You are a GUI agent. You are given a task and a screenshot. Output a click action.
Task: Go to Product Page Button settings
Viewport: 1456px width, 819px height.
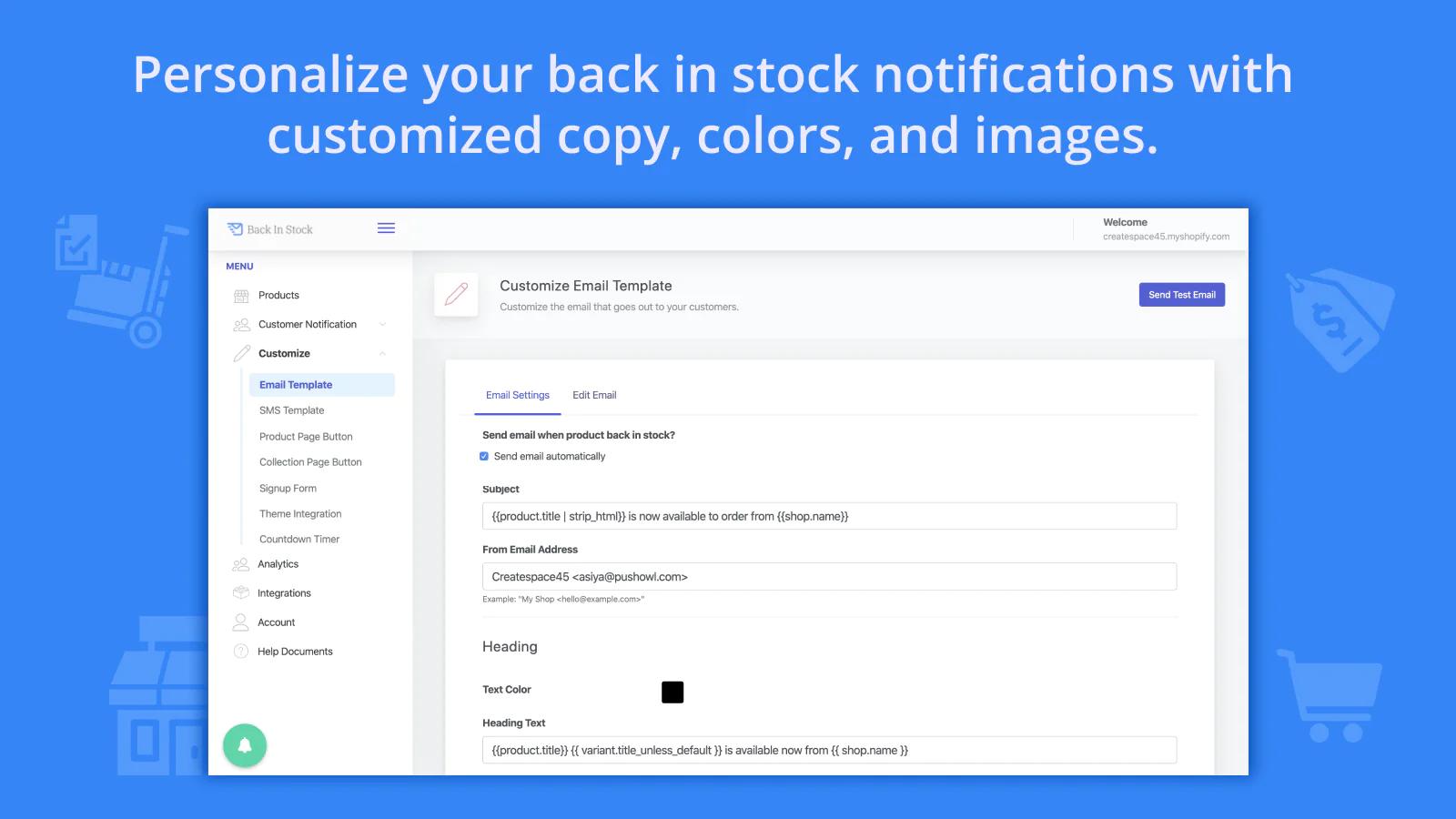306,437
